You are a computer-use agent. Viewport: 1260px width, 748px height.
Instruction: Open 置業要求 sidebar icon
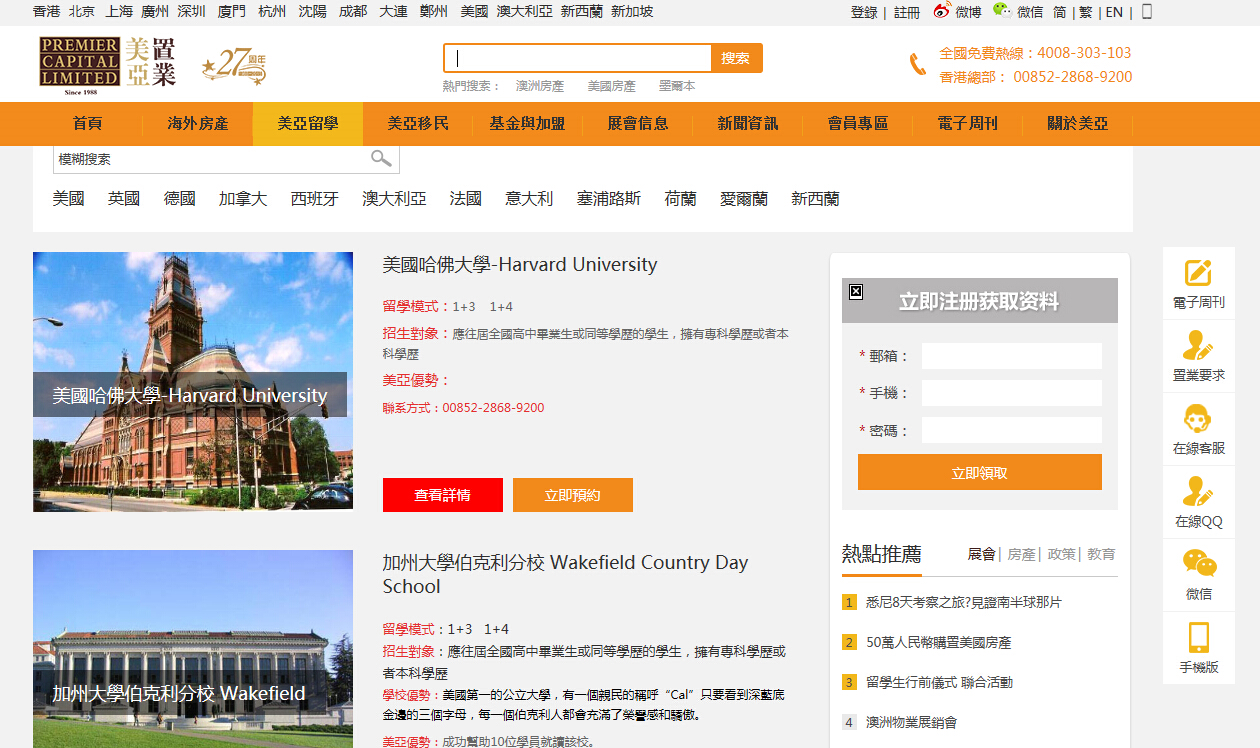point(1198,345)
